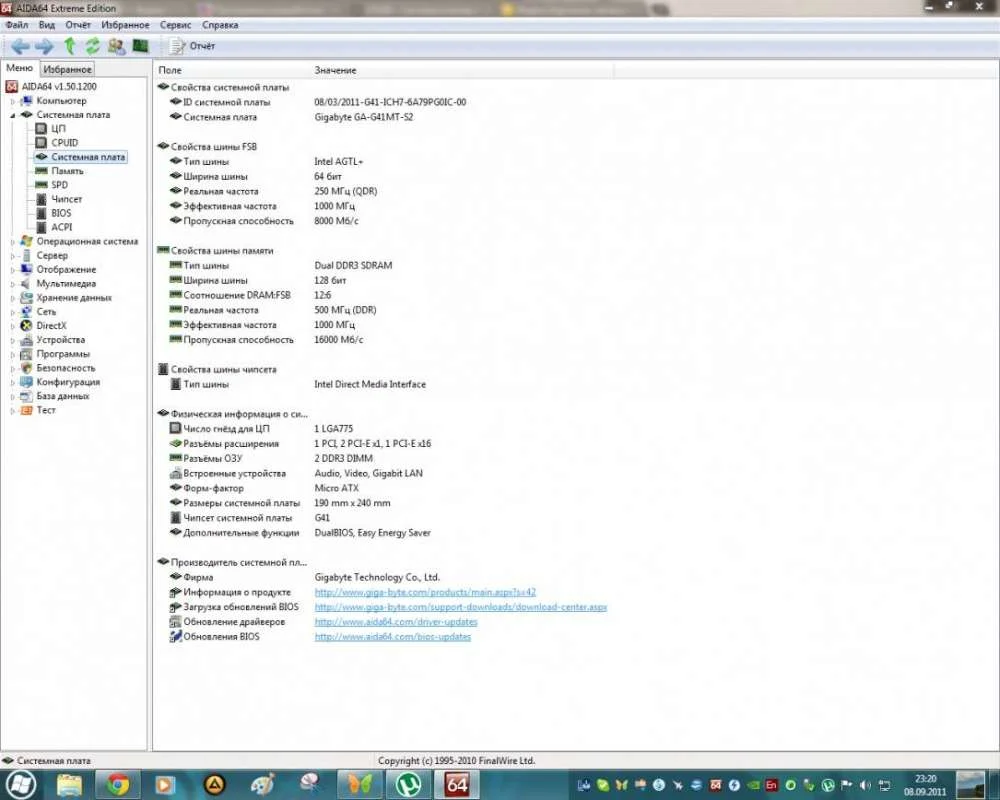Expand the Мультимедиа node
This screenshot has width=1000, height=800.
click(12, 284)
